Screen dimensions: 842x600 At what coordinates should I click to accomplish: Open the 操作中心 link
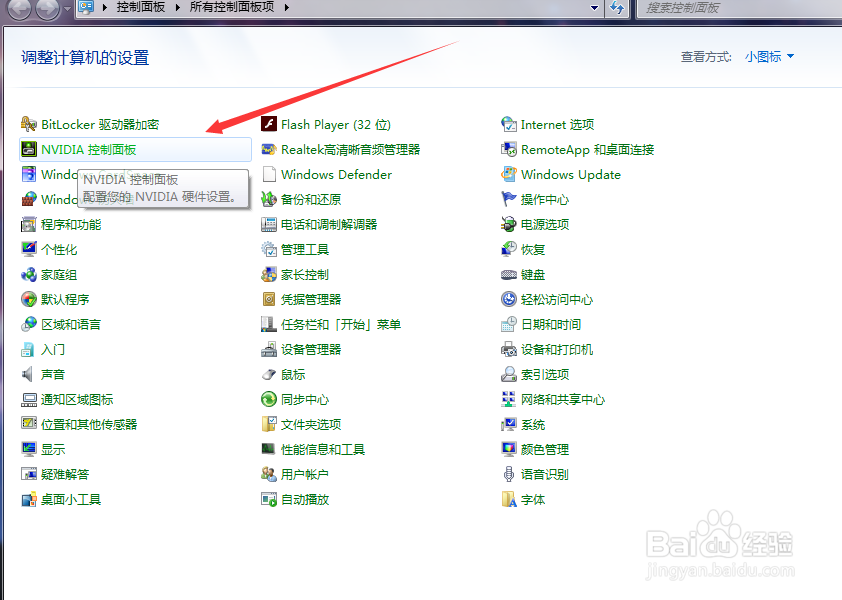click(545, 199)
